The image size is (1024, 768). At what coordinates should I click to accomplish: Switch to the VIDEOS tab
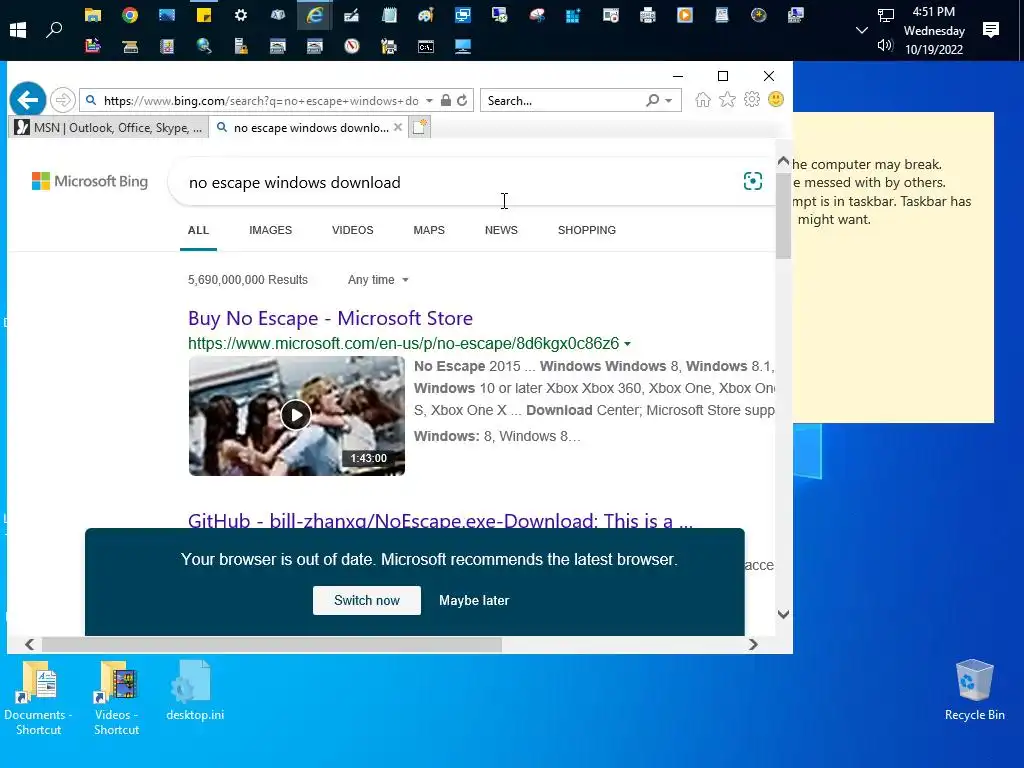[x=353, y=230]
